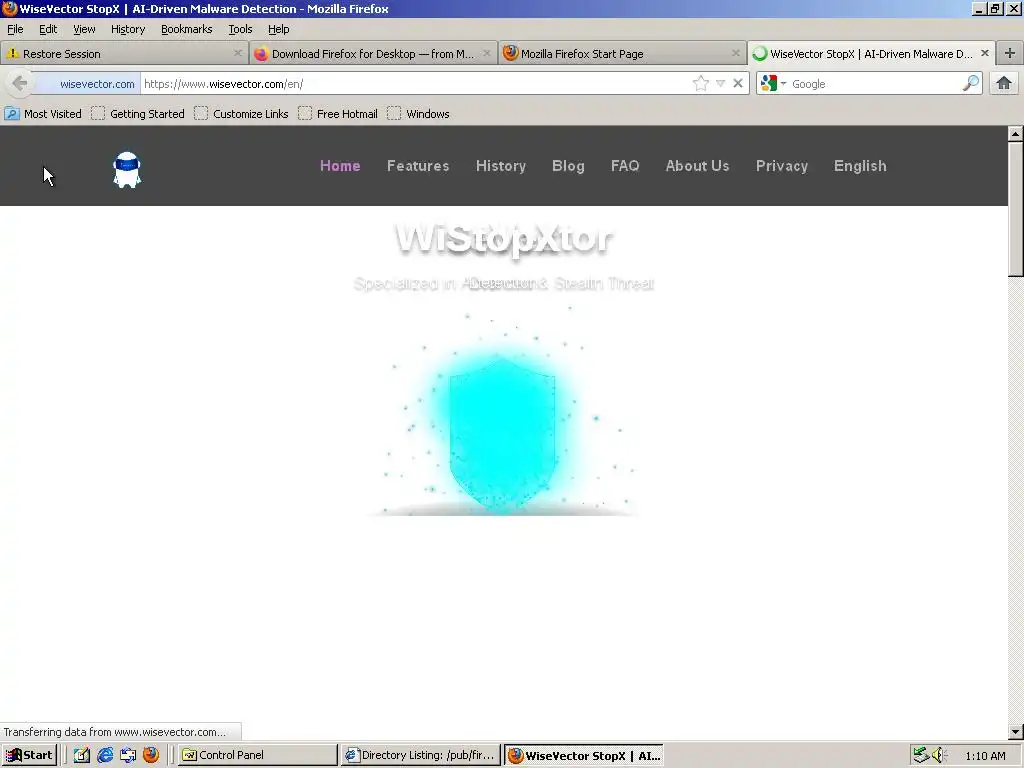Click the Getting Started bookmark
Screen dimensions: 1024x768
point(138,114)
